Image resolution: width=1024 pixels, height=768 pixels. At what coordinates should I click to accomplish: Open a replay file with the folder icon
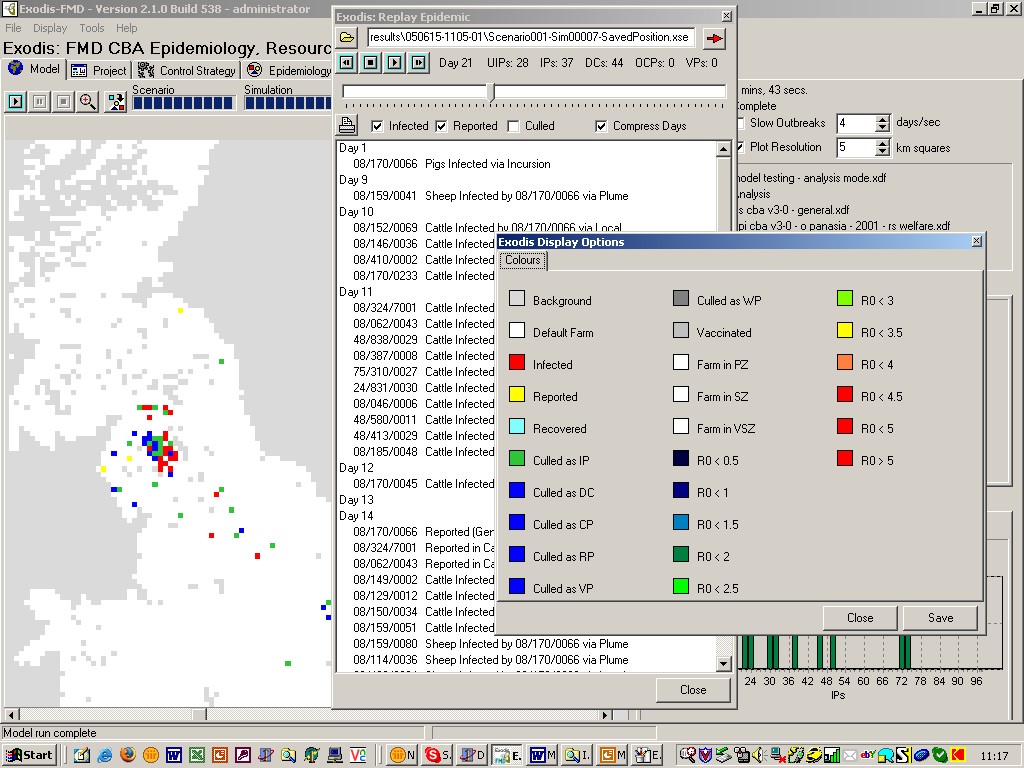click(x=347, y=38)
